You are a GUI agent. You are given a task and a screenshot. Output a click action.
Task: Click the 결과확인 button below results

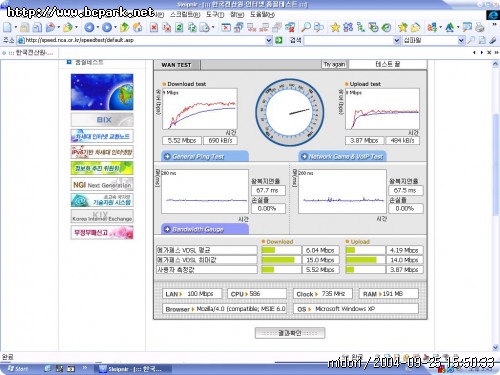pos(290,333)
